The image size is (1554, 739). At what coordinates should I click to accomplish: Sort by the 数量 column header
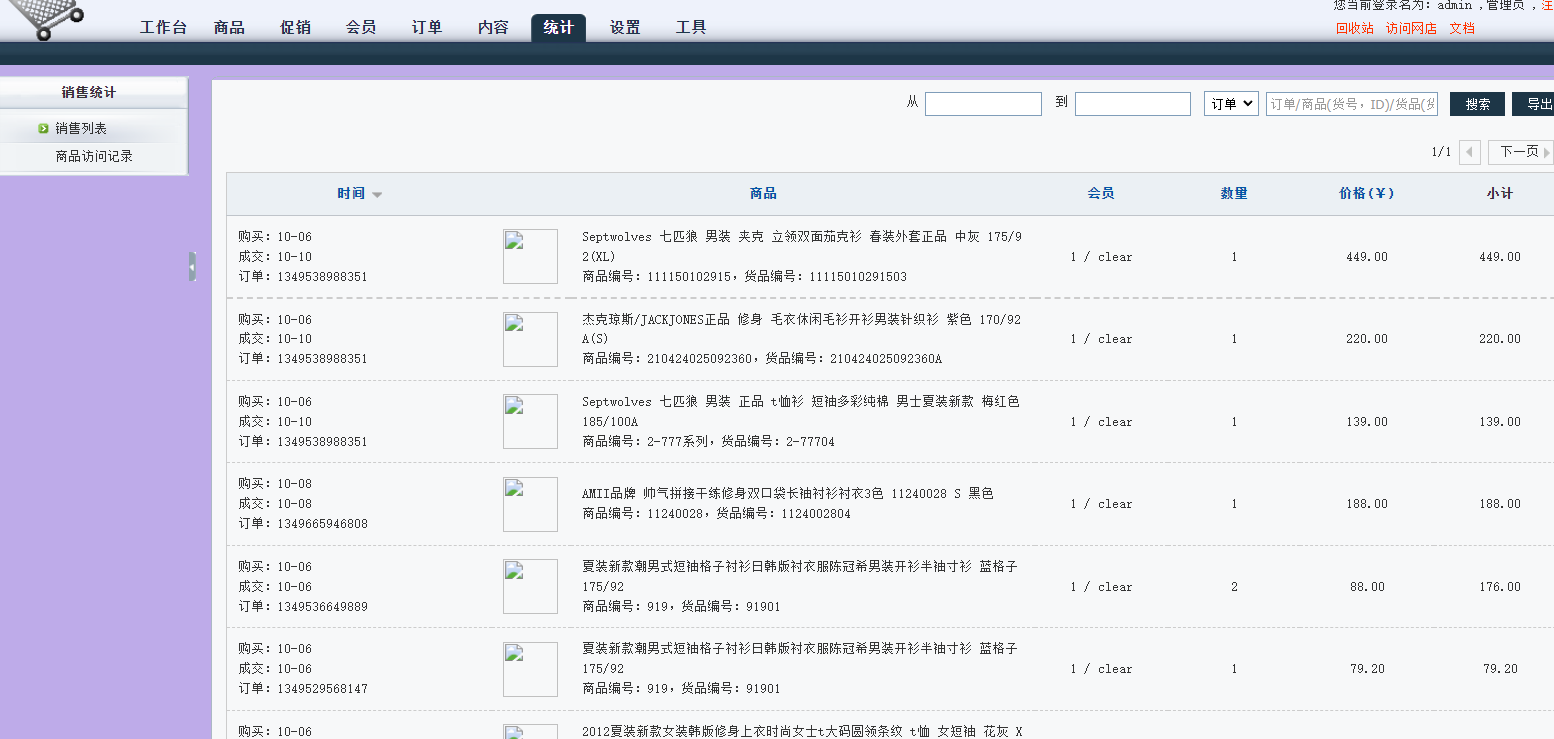[1234, 194]
